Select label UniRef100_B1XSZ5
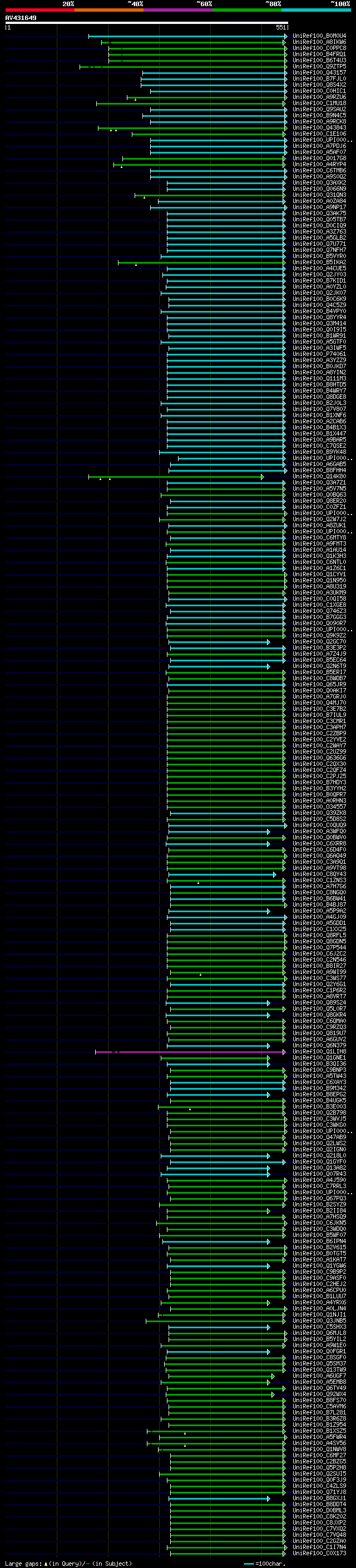The width and height of the screenshot is (356, 1568). (319, 1431)
